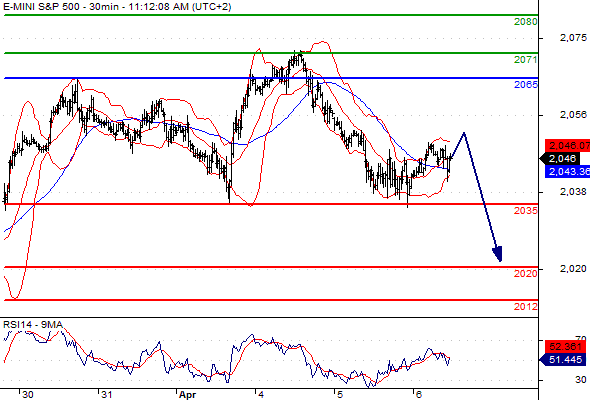Select the red 2012 support level label
This screenshot has width=590, height=400.
[526, 307]
